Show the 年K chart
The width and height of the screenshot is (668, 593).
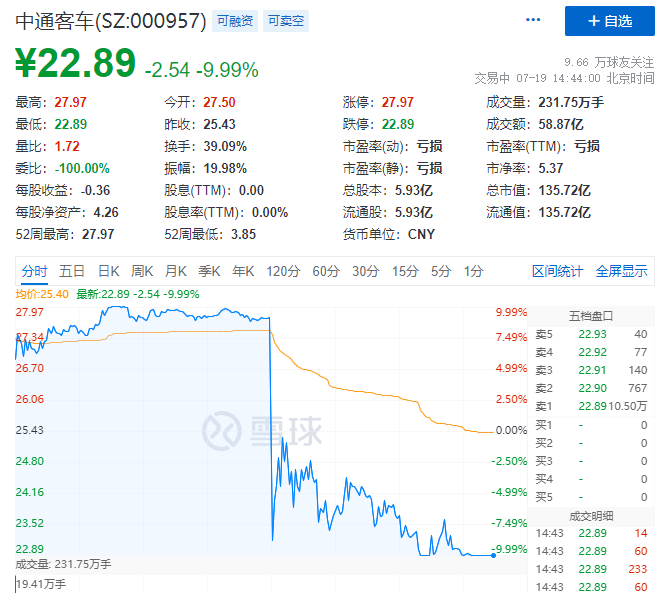(243, 271)
